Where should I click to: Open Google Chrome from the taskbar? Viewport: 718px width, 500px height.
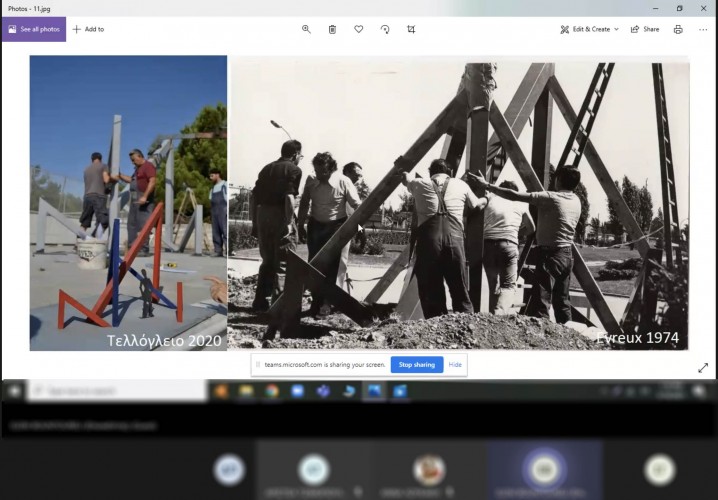[272, 391]
